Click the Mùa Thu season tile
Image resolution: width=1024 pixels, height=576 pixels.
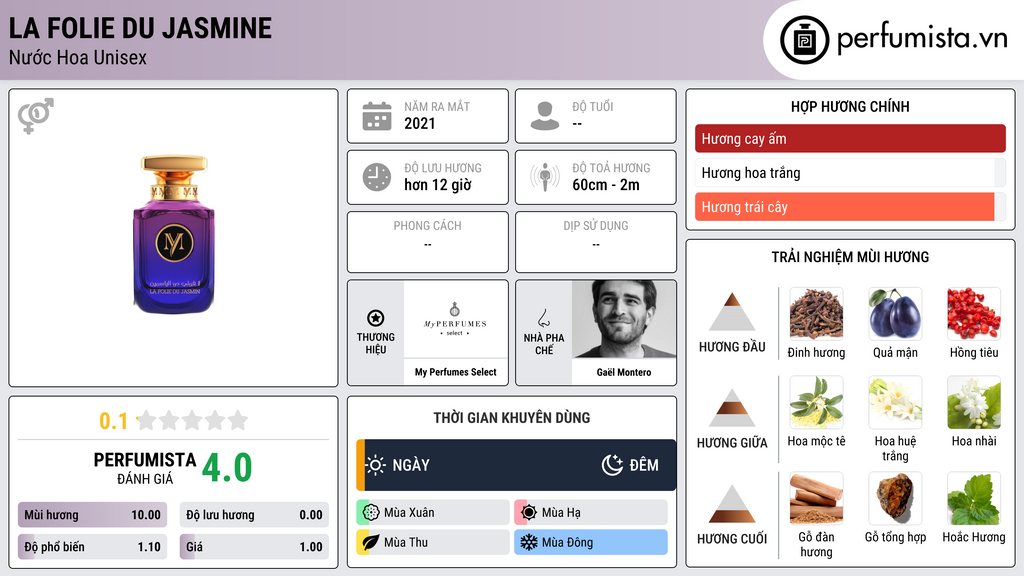[x=433, y=542]
